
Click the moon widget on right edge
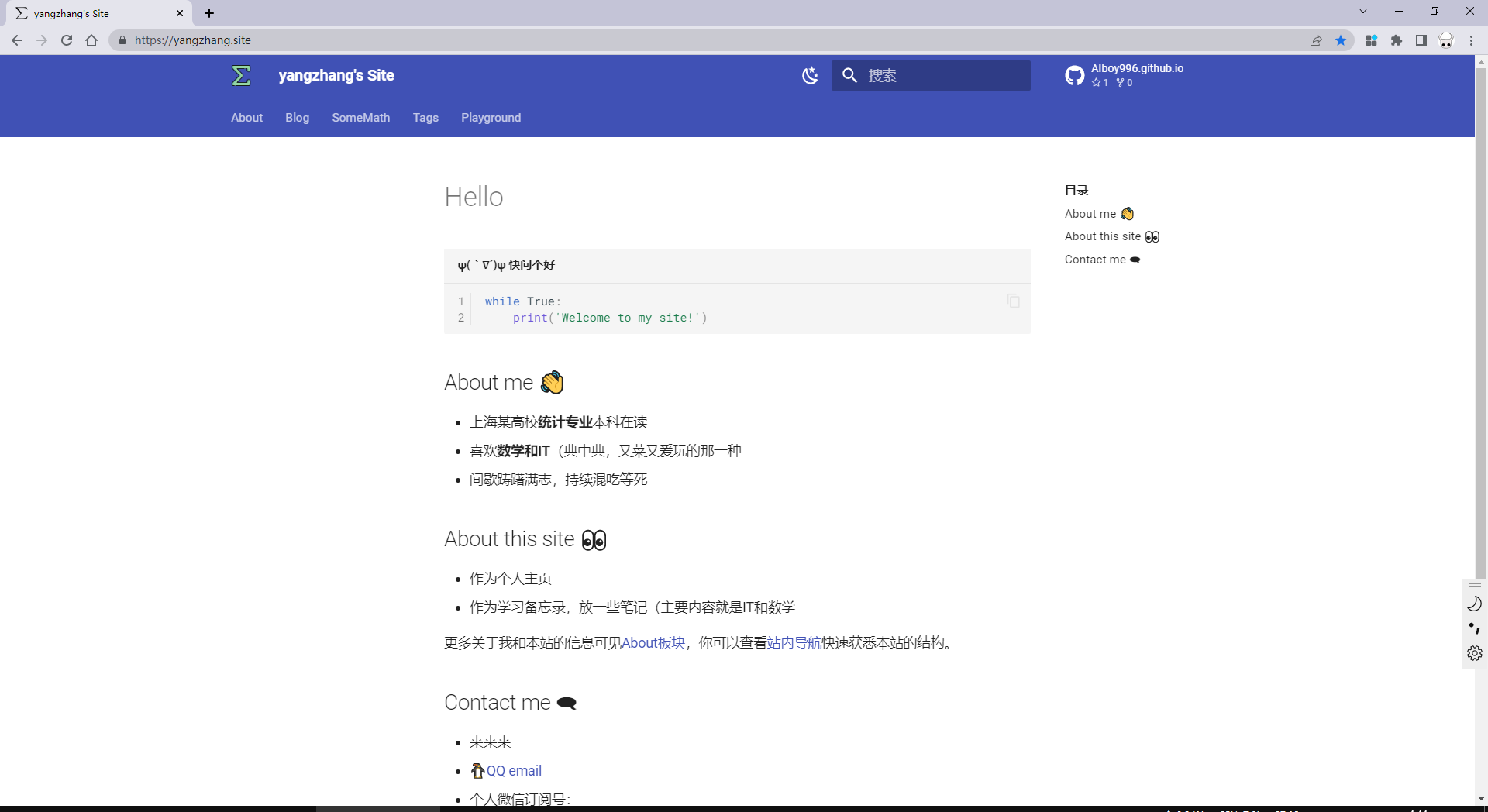coord(1474,604)
